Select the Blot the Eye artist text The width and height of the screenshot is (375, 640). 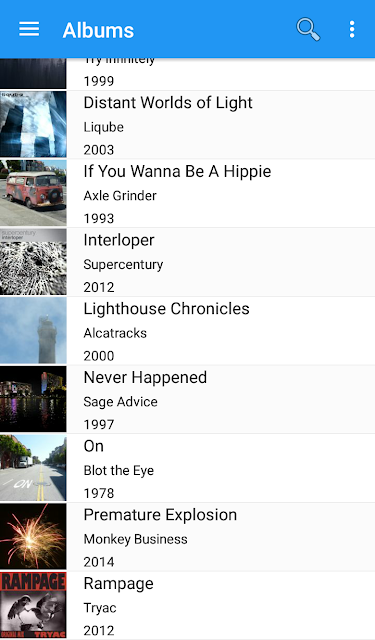119,470
